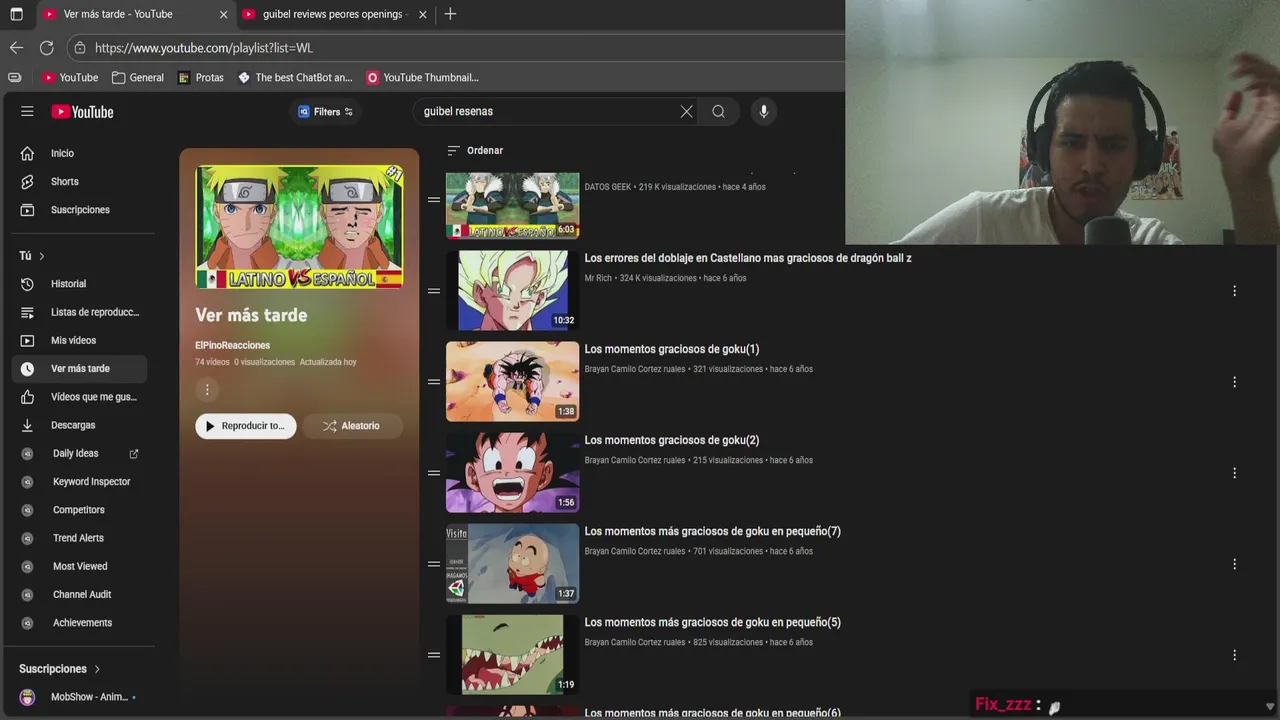Open Listas de reproducción in sidebar

tap(80, 312)
